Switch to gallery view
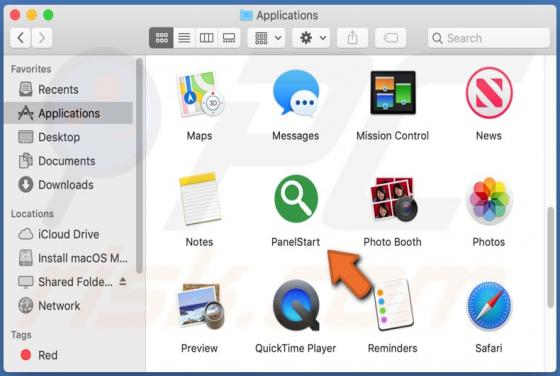Image resolution: width=560 pixels, height=376 pixels. [x=229, y=37]
